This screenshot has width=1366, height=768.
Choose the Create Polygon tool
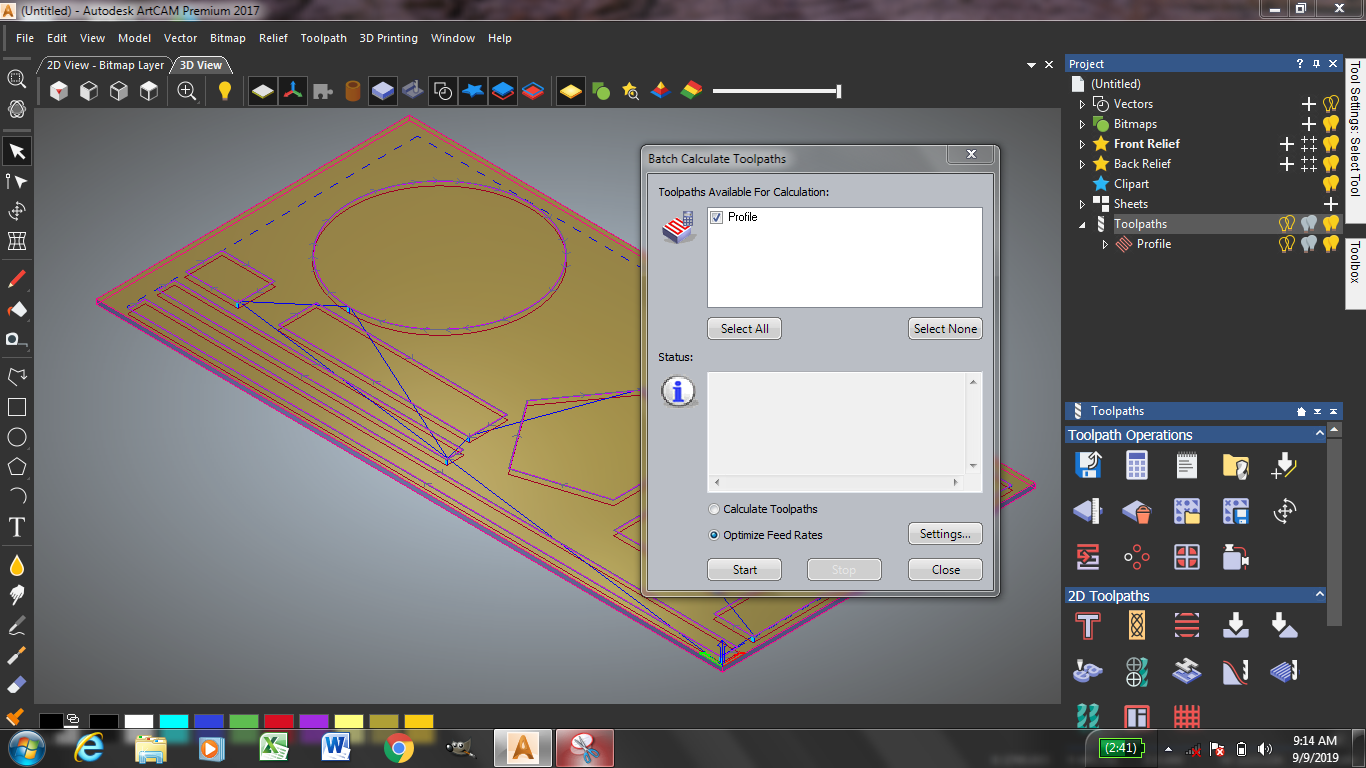tap(17, 467)
